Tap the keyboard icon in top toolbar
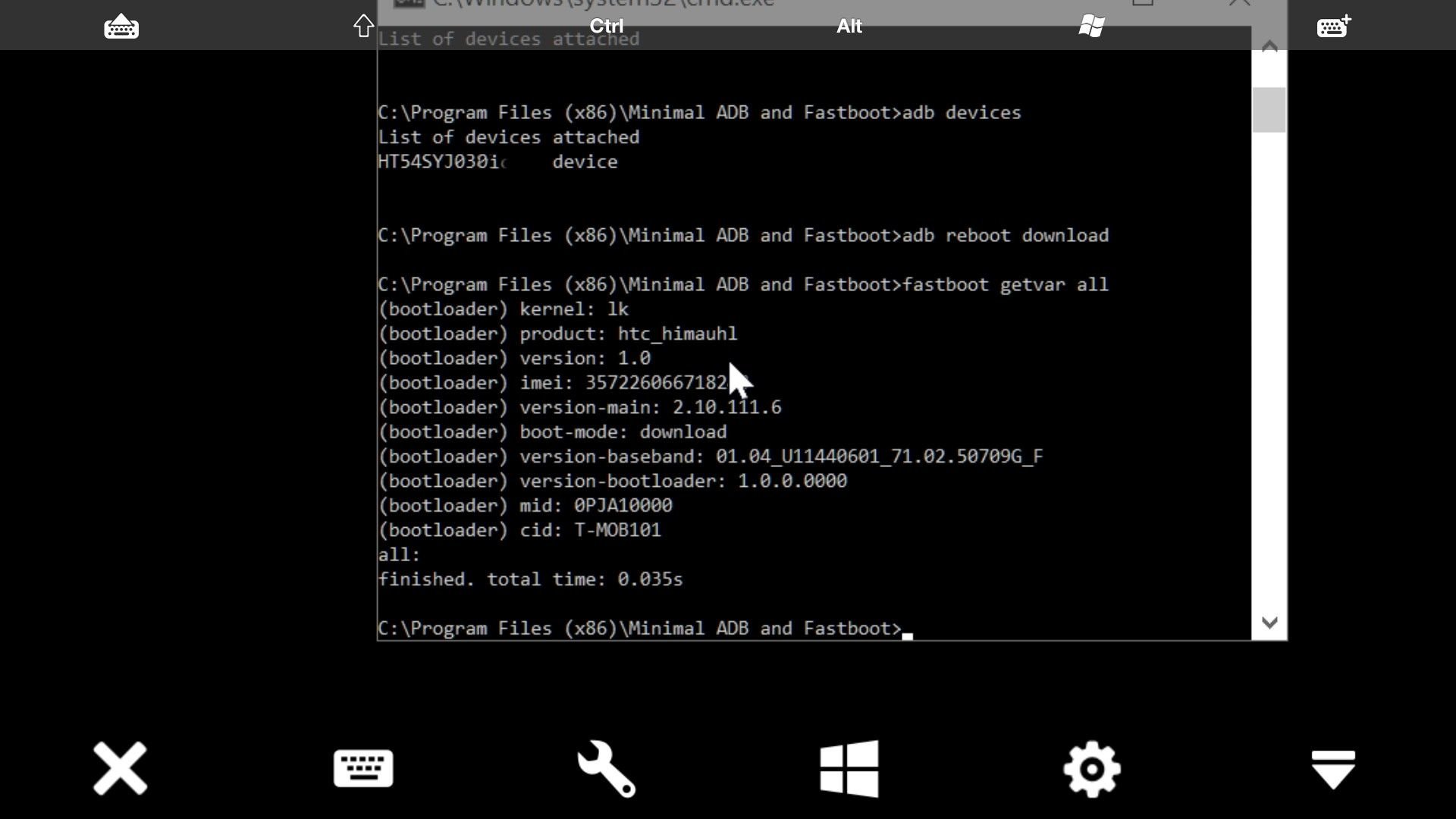Screen dimensions: 1456x819 click(x=121, y=27)
